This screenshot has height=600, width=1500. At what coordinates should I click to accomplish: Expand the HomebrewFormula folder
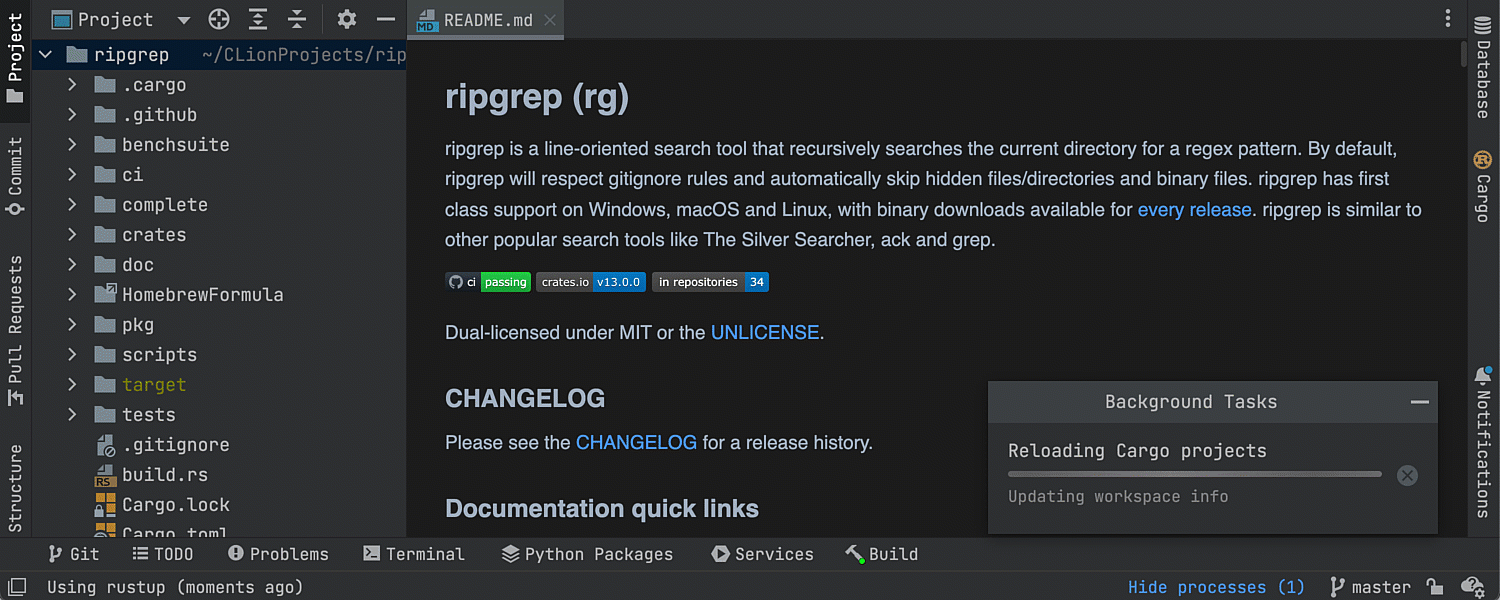click(72, 295)
